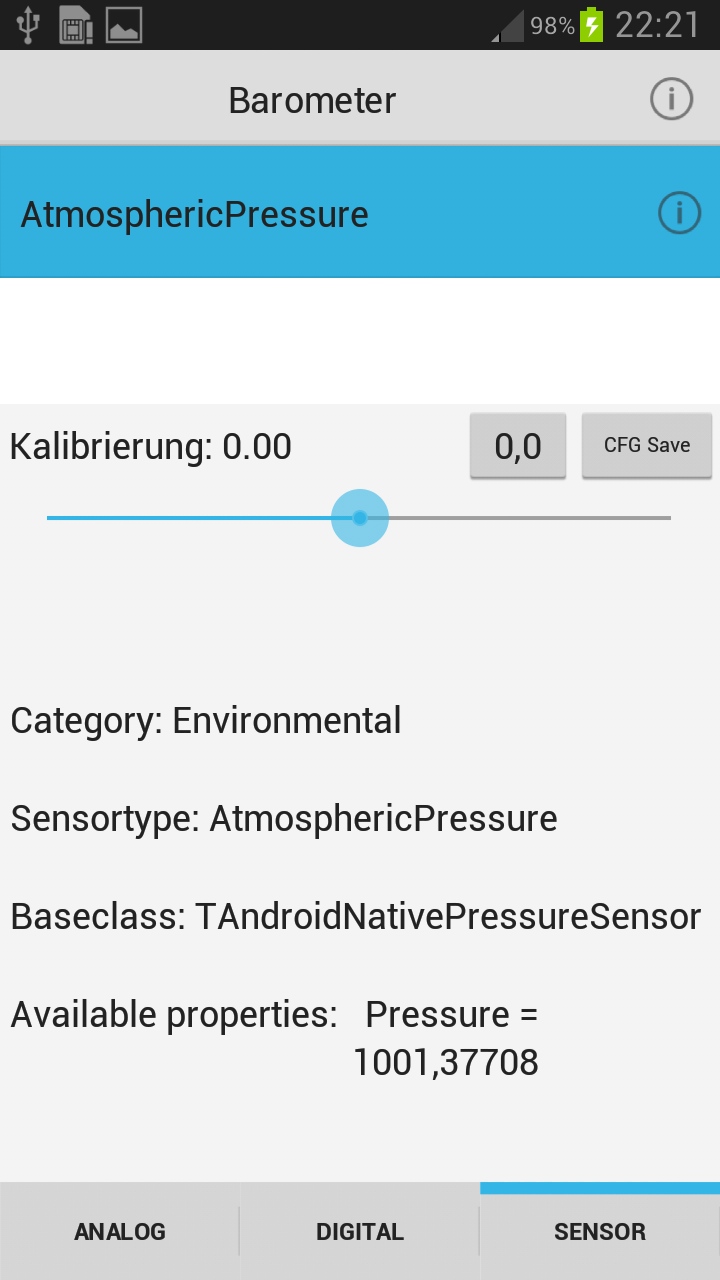Image resolution: width=720 pixels, height=1280 pixels.
Task: Select the SENSOR tab
Action: click(x=600, y=1232)
